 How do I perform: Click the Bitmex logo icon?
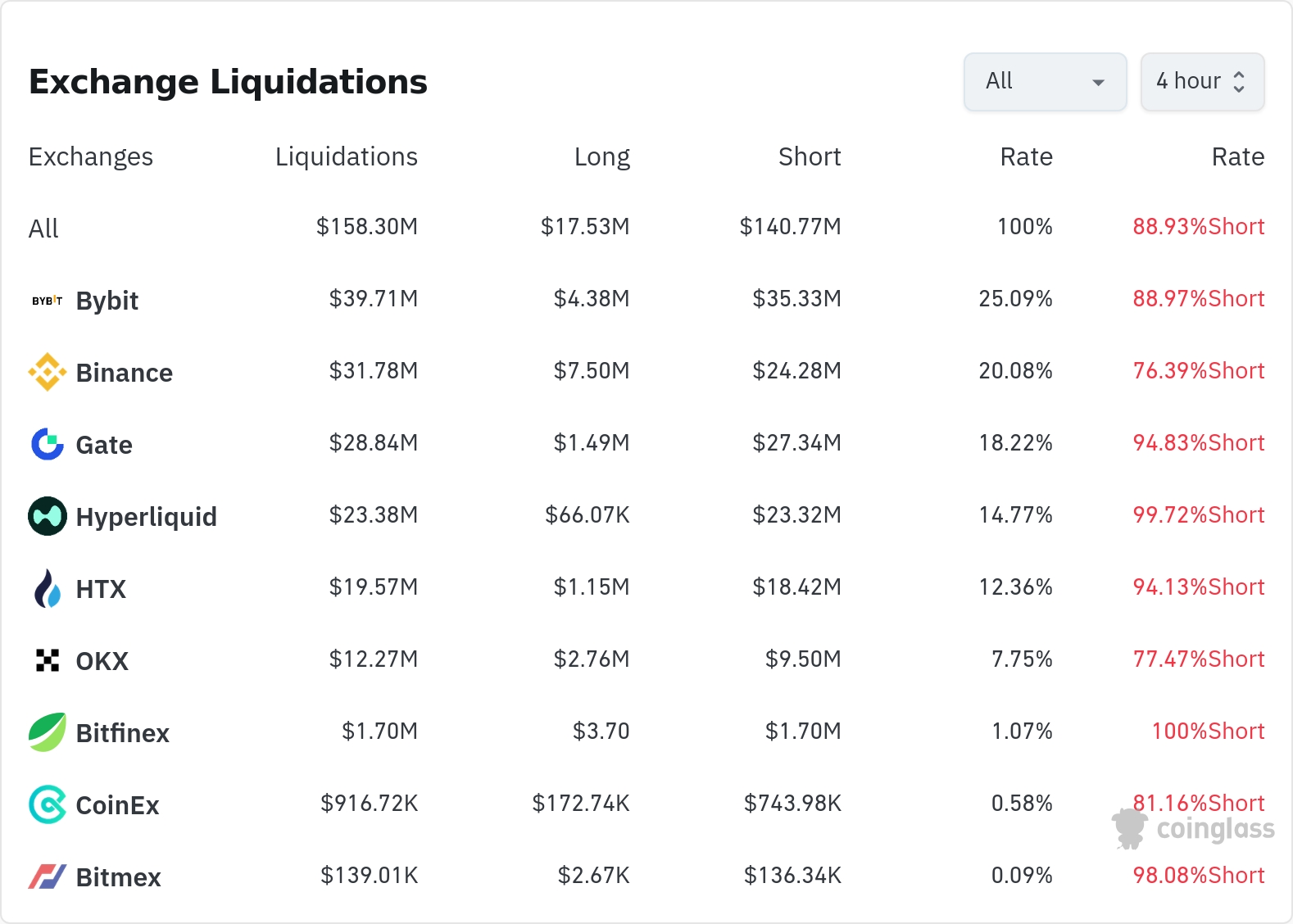click(47, 876)
